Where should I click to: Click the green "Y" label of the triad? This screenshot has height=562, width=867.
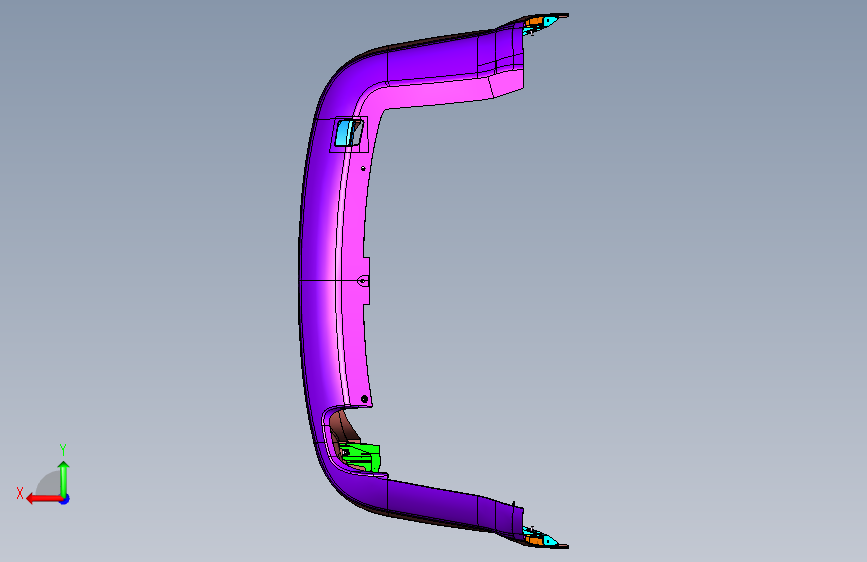(x=63, y=450)
